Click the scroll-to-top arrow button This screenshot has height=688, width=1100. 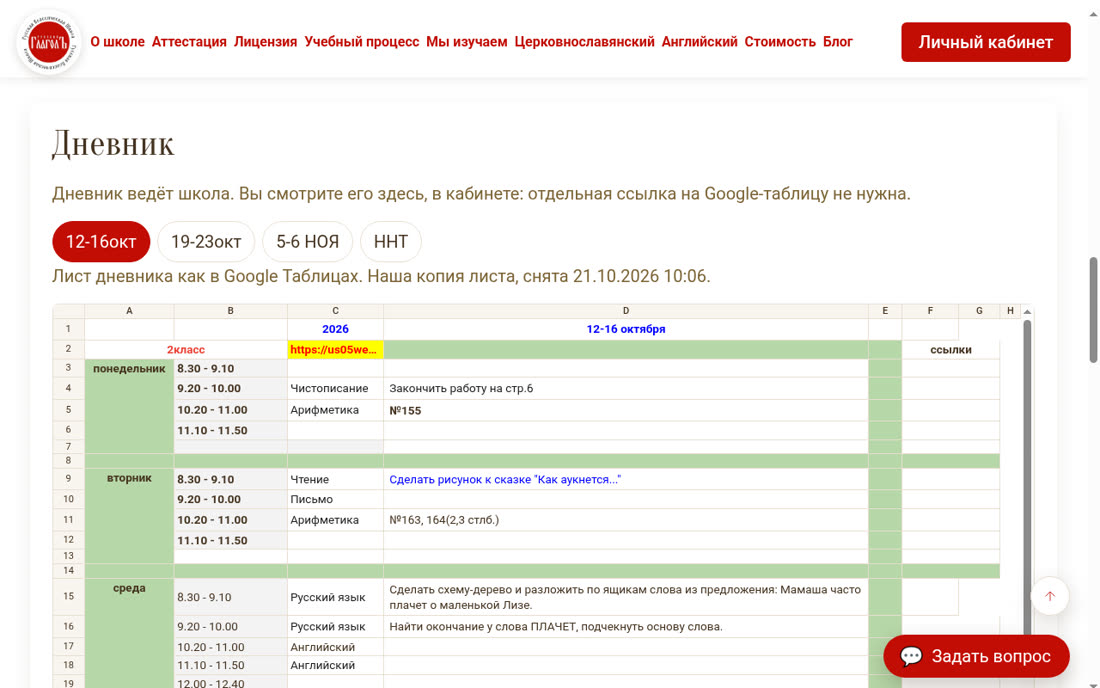click(x=1049, y=596)
